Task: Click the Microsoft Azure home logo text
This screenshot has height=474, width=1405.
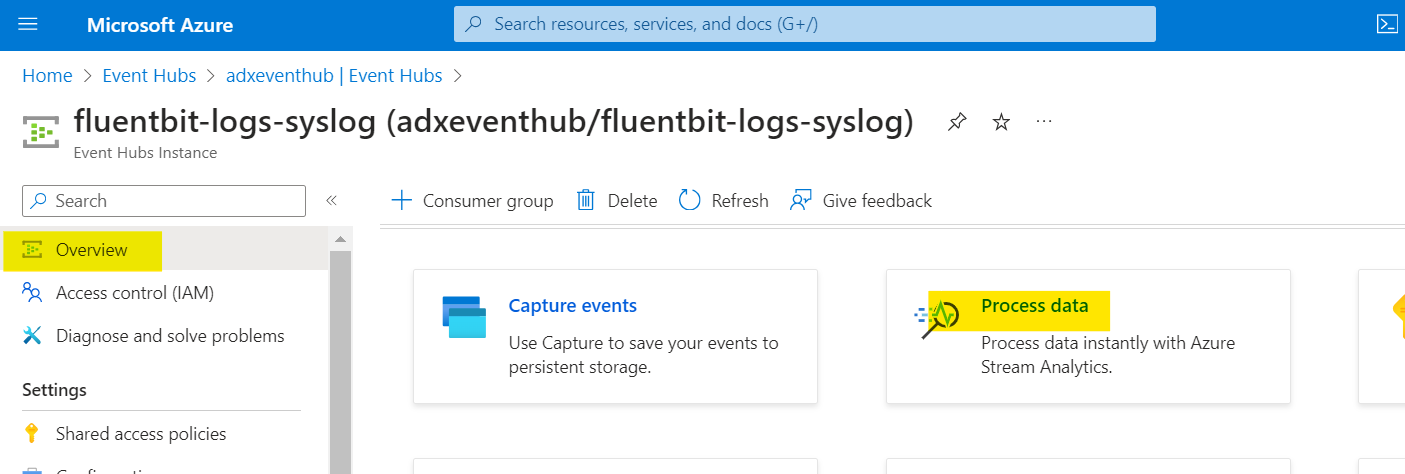Action: tap(160, 25)
